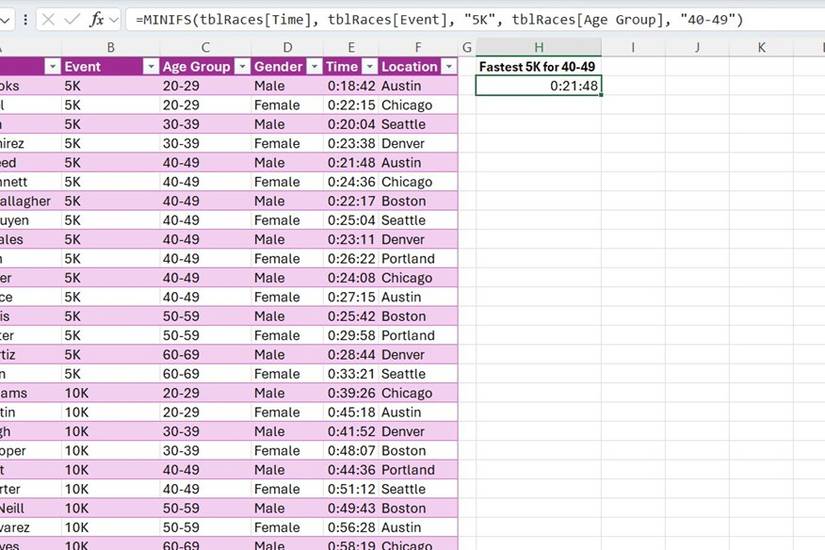The image size is (825, 550).
Task: Open the Location column filter dropdown
Action: 449,66
